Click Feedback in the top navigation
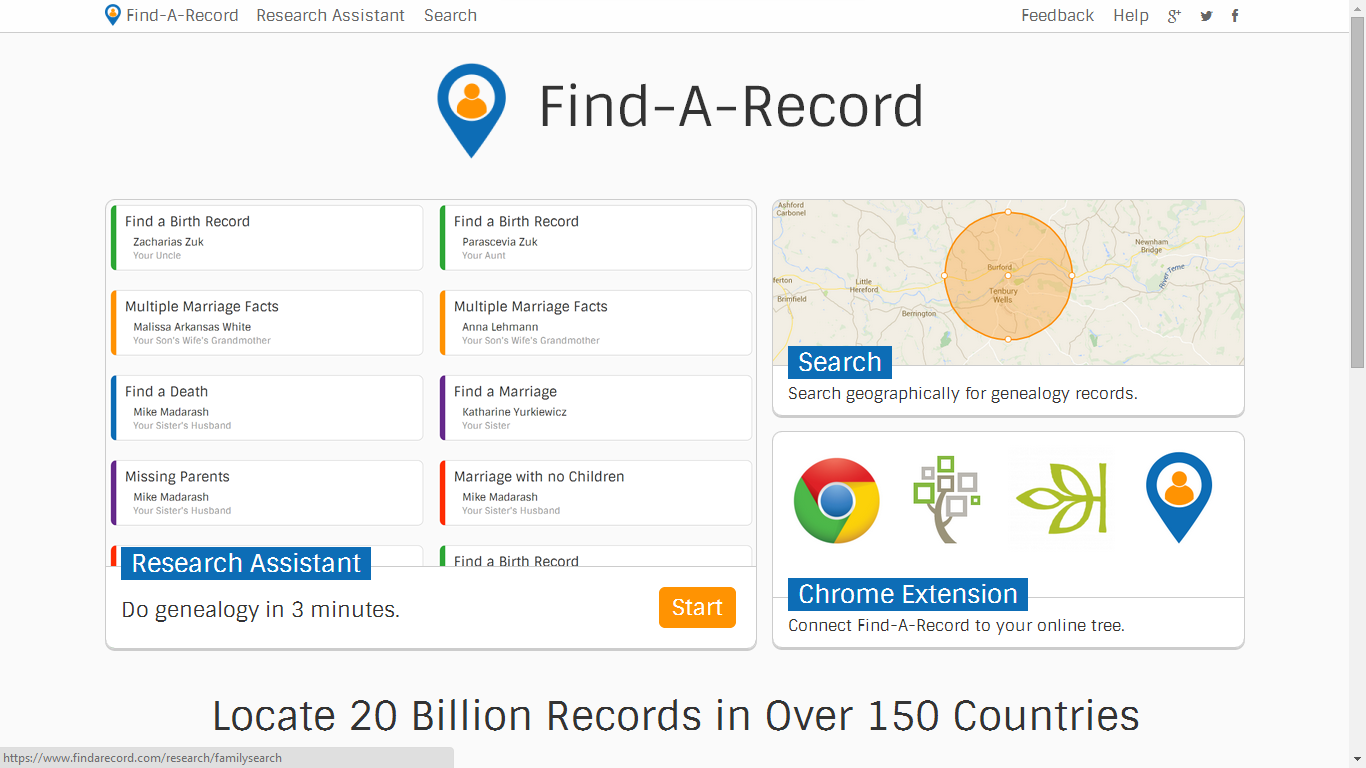The height and width of the screenshot is (768, 1366). 1057,15
